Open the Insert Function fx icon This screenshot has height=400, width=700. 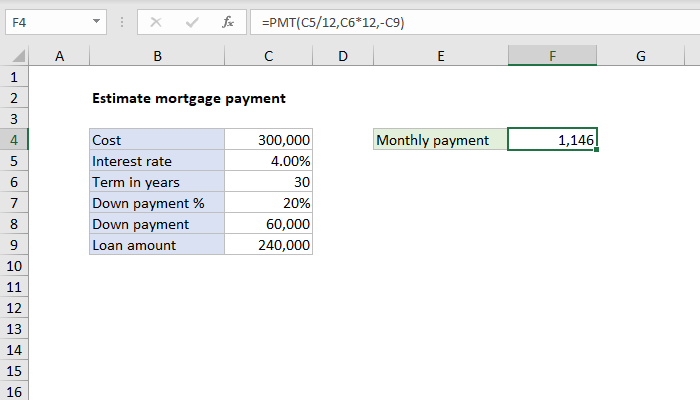[228, 22]
